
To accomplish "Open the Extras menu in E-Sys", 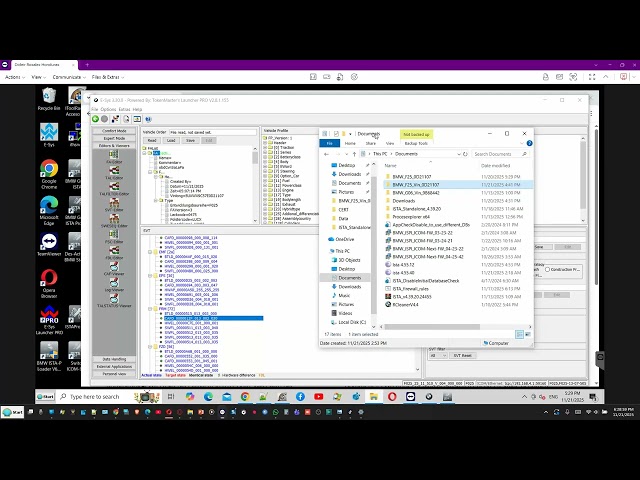I will tap(124, 109).
